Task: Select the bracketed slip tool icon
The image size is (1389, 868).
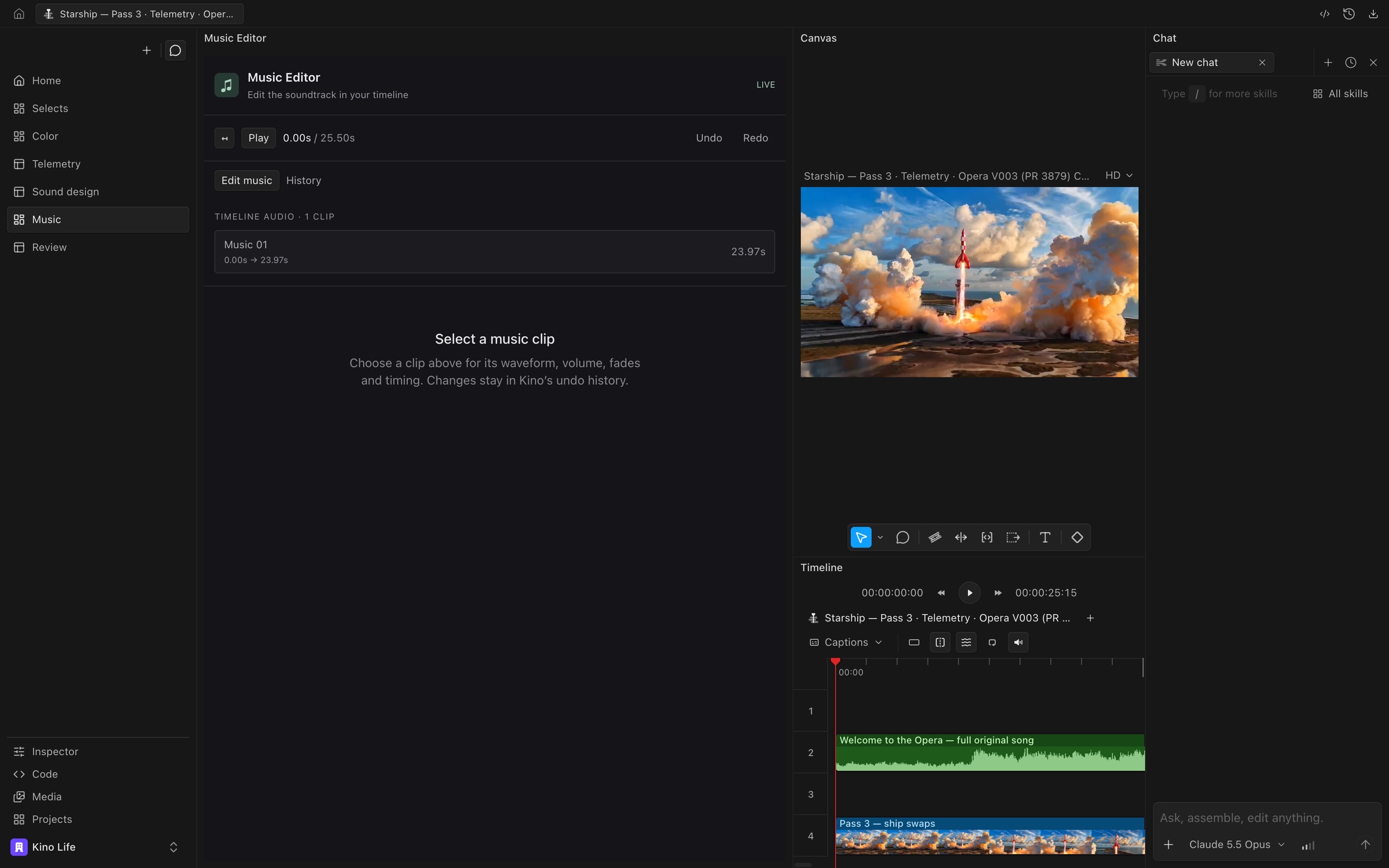Action: coord(987,538)
